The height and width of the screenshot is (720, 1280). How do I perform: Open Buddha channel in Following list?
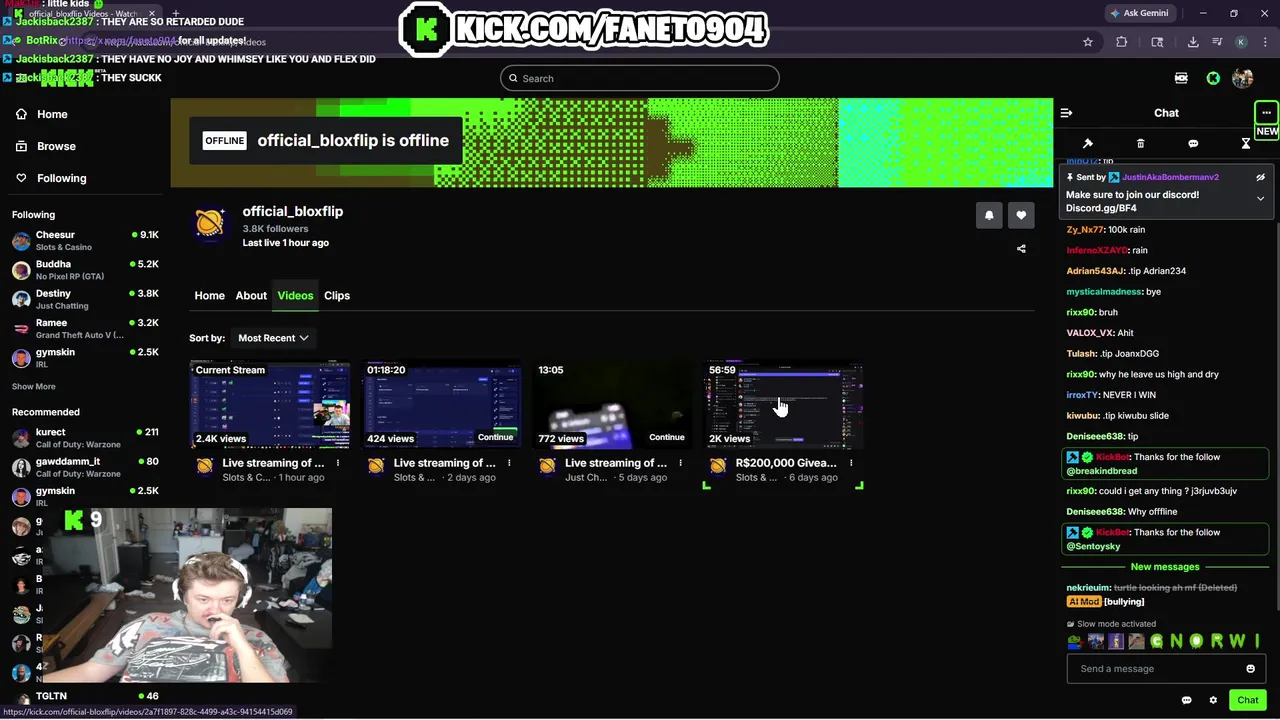pos(84,270)
